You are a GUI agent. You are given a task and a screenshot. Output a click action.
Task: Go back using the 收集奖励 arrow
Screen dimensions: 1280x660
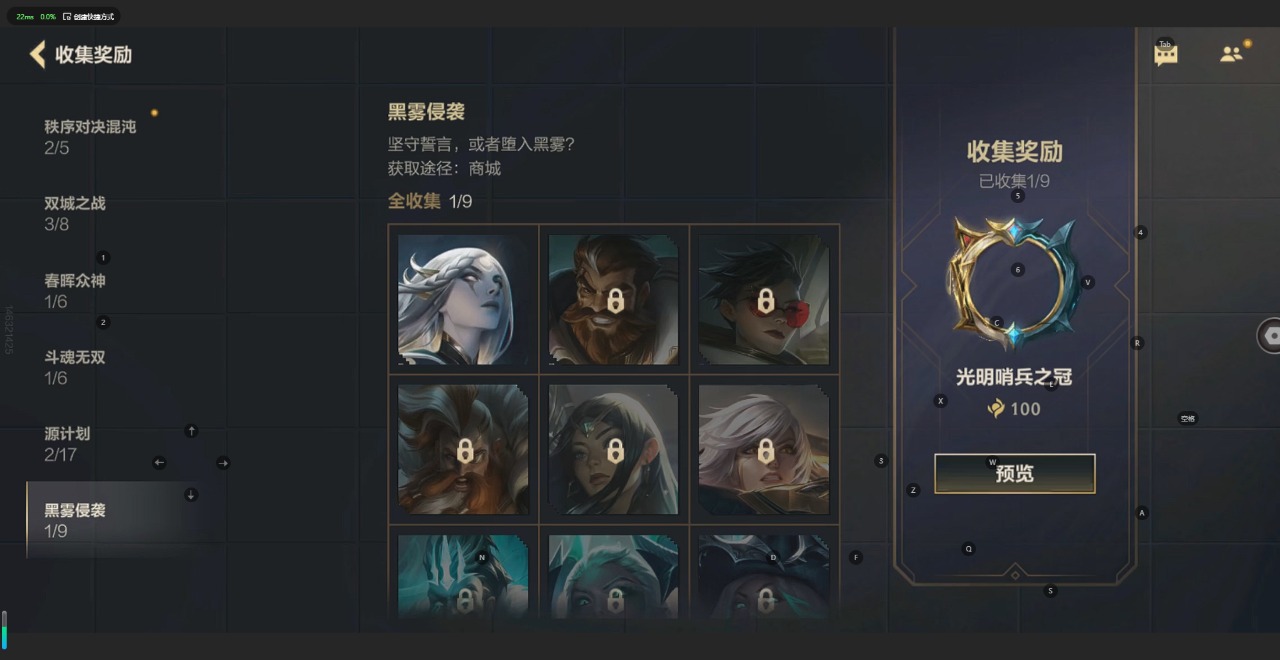38,54
